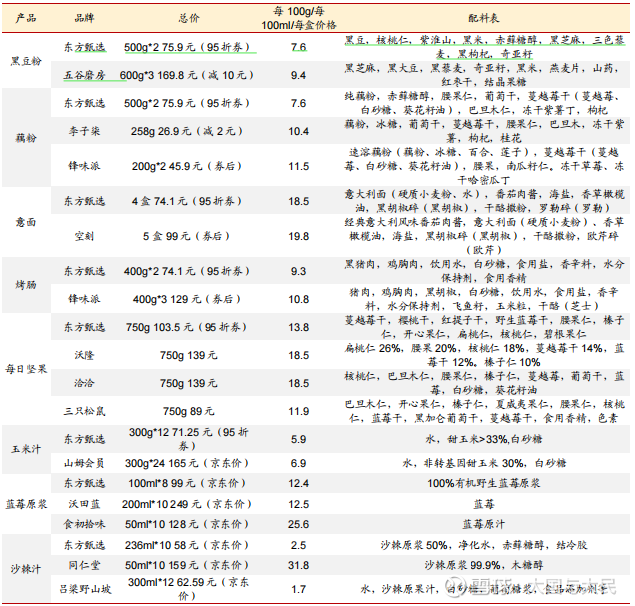Click the 空刻 brand cell

[x=84, y=236]
